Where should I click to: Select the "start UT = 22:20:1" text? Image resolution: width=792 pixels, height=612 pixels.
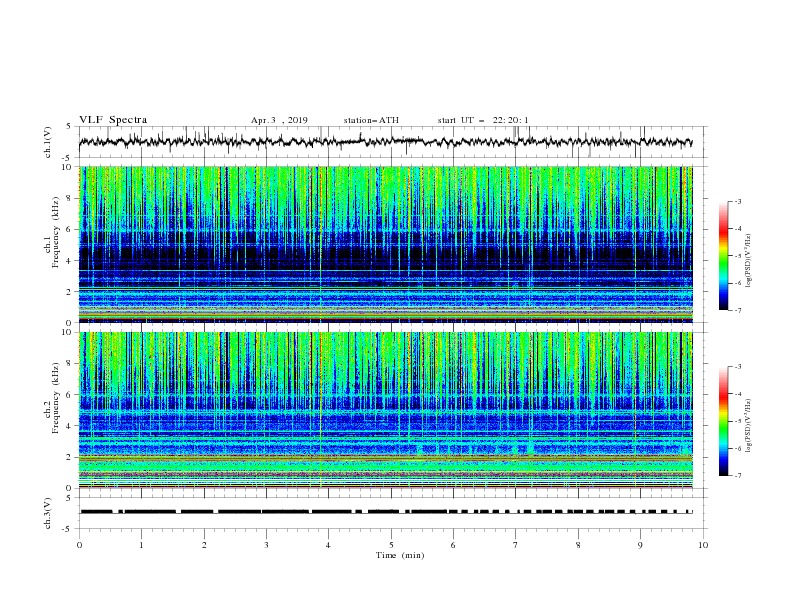coord(483,120)
